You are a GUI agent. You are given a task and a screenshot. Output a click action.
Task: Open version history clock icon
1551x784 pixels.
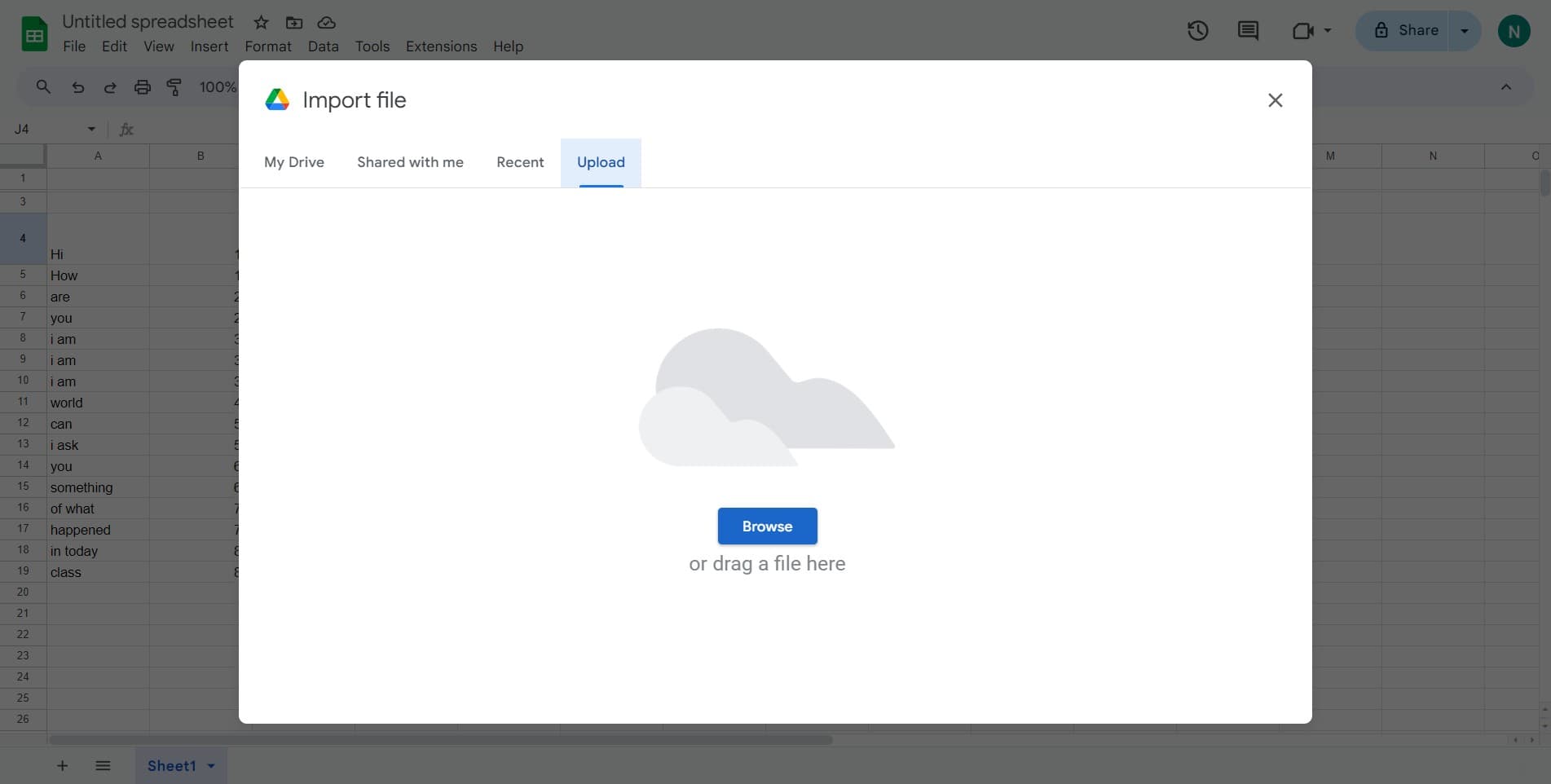point(1197,31)
